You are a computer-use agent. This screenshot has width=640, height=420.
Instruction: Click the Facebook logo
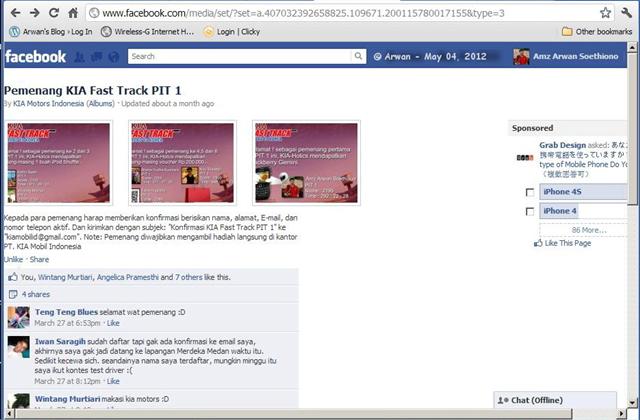click(36, 56)
